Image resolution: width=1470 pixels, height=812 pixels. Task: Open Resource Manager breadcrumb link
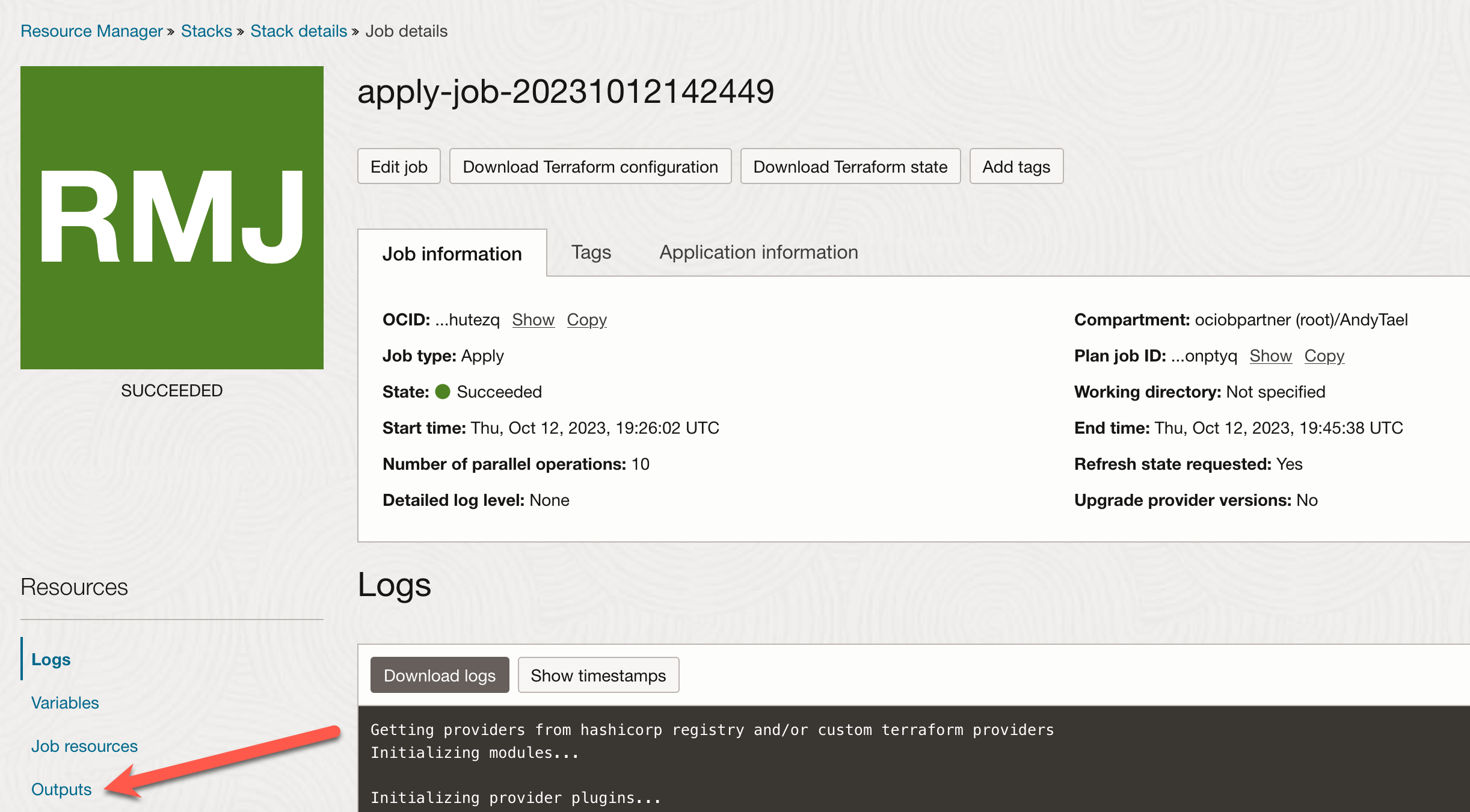(x=91, y=31)
